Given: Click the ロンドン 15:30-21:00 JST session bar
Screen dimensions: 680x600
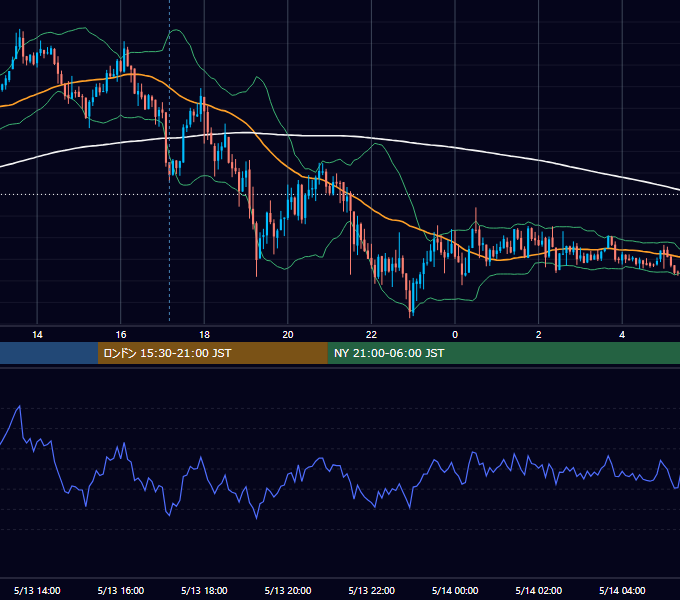Looking at the screenshot, I should [x=212, y=353].
